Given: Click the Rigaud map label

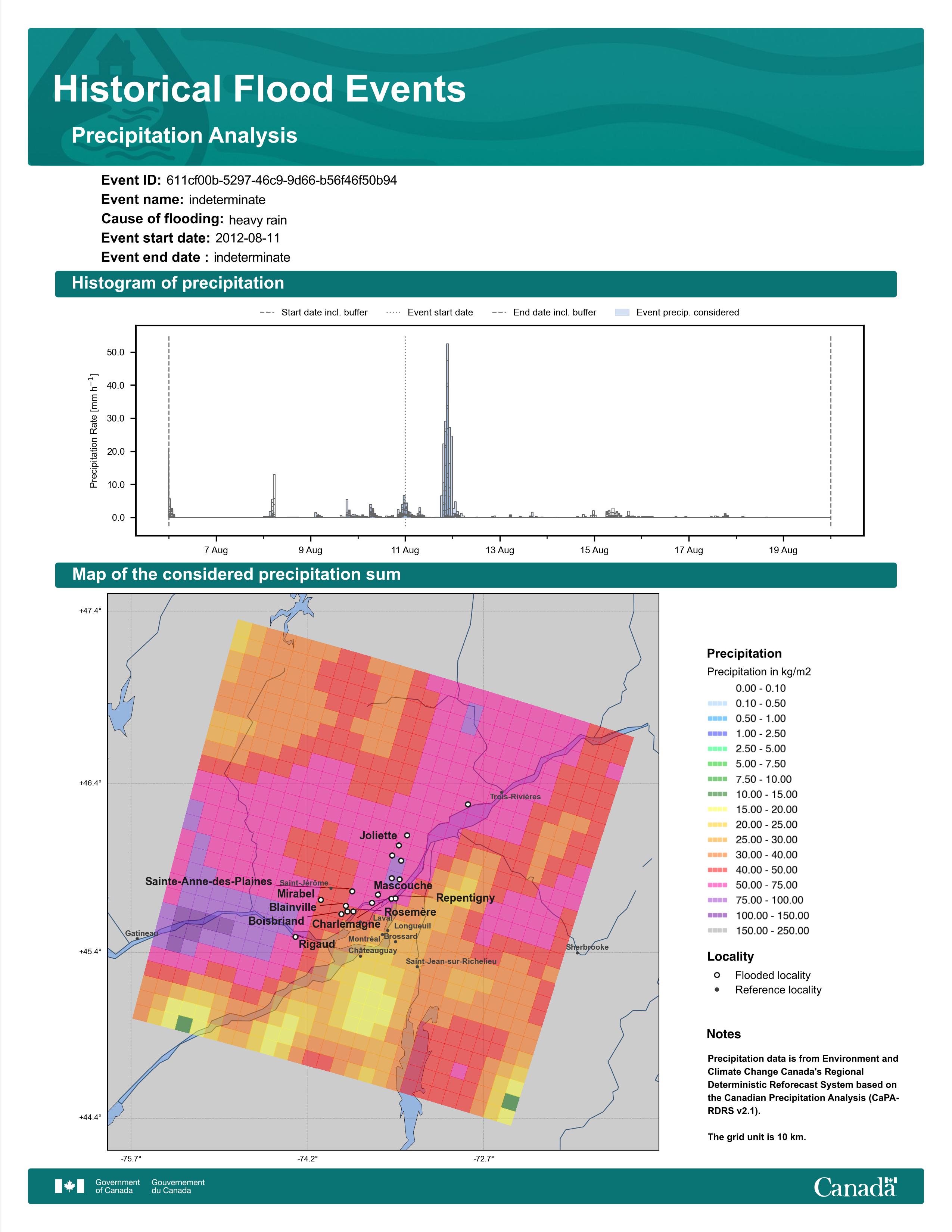Looking at the screenshot, I should (x=317, y=944).
